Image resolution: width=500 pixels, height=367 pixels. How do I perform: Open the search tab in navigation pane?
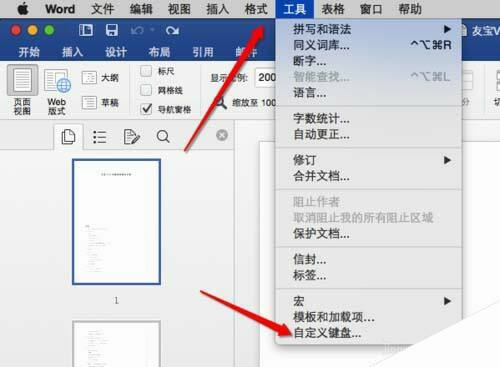(163, 137)
